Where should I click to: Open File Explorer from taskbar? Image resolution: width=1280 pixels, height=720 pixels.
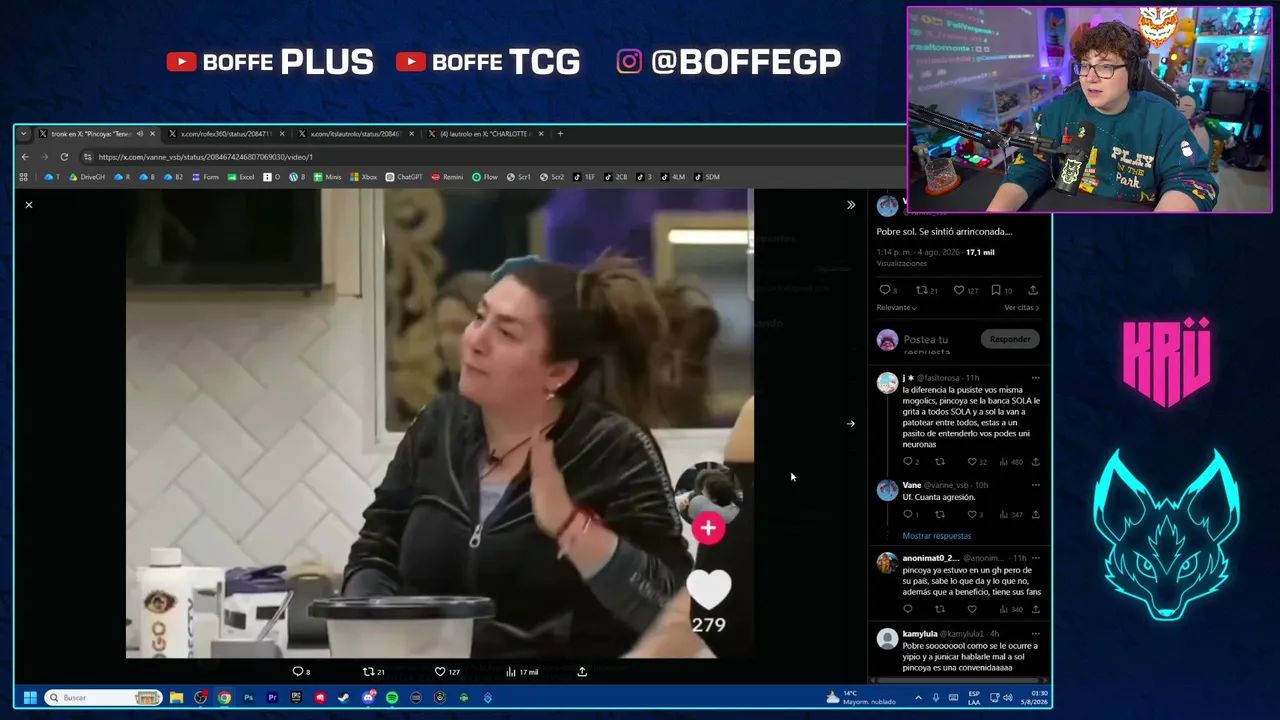point(176,698)
